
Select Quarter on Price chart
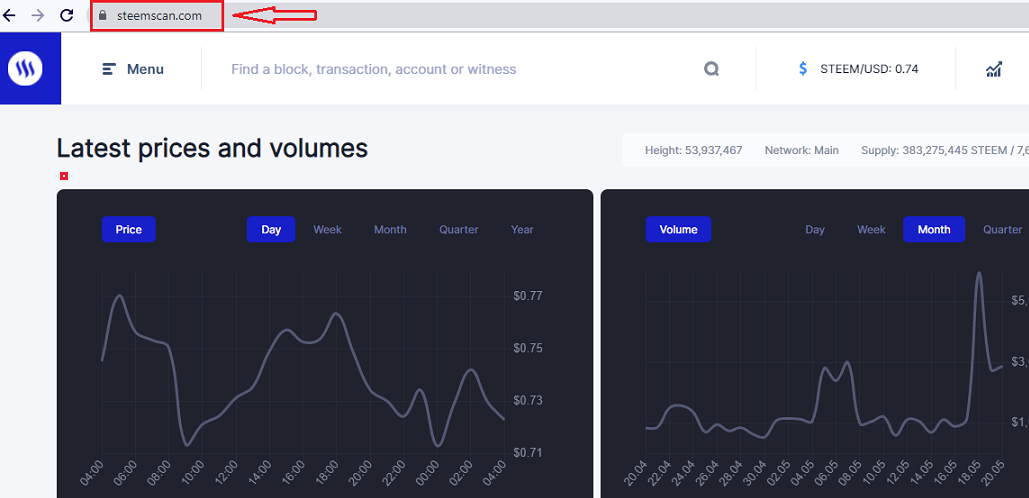(459, 230)
